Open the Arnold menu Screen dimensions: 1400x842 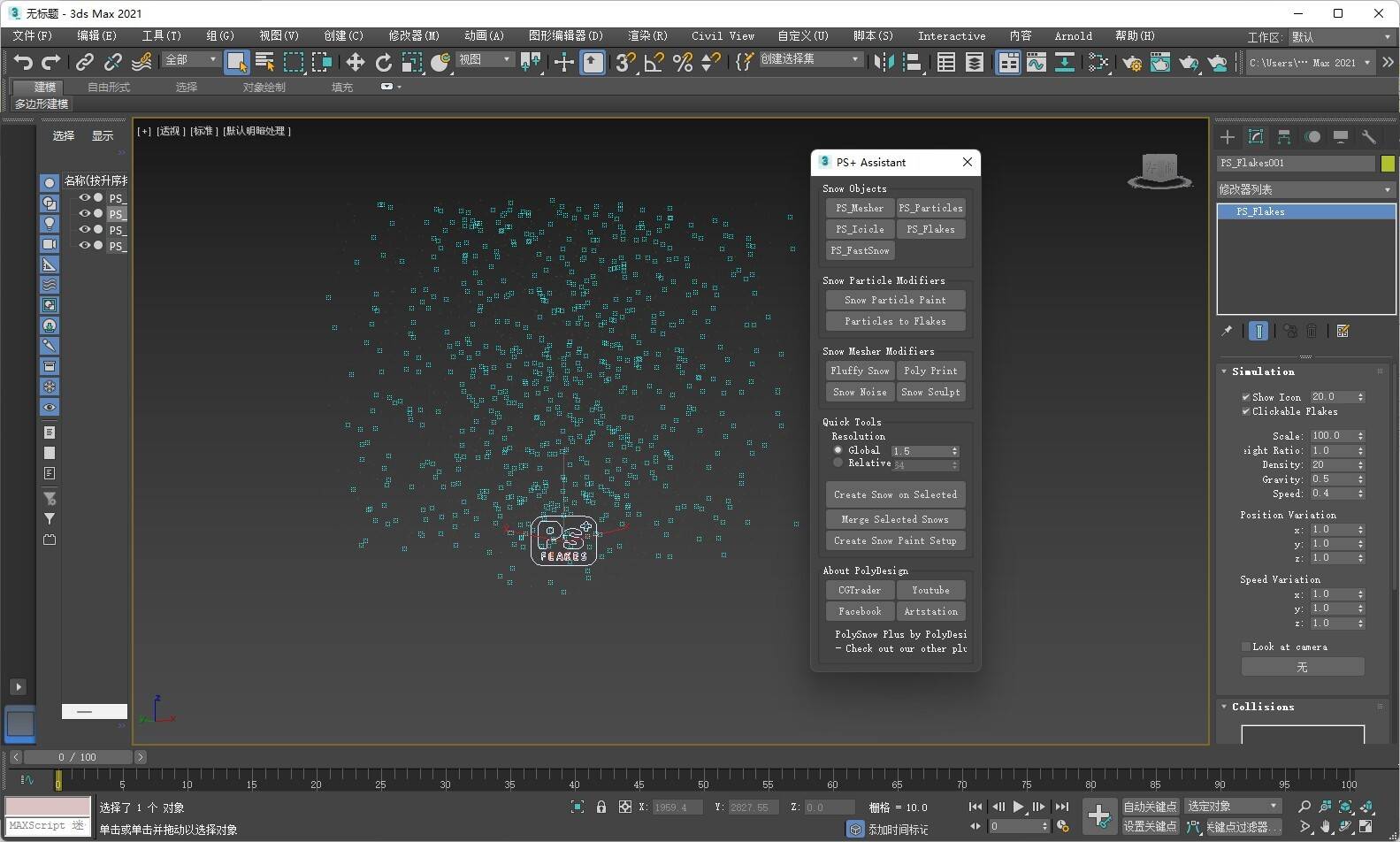(1073, 36)
